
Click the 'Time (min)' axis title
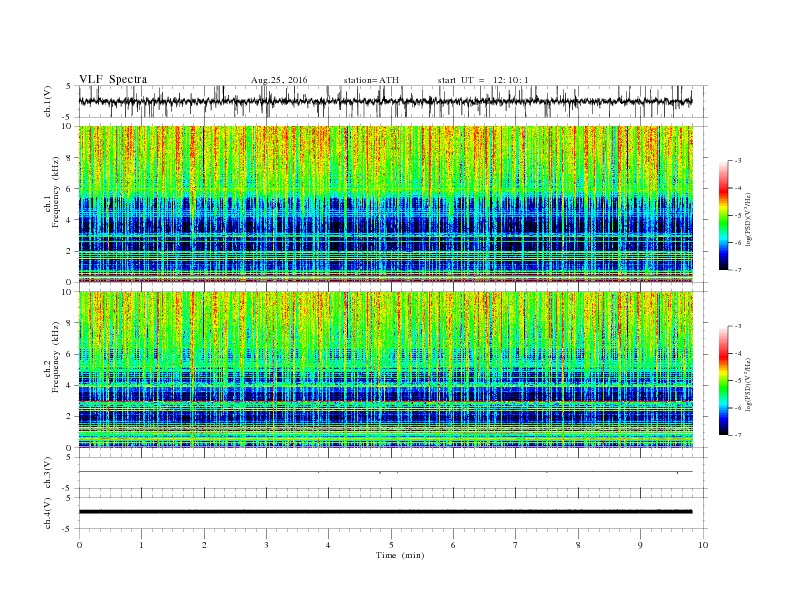400,555
